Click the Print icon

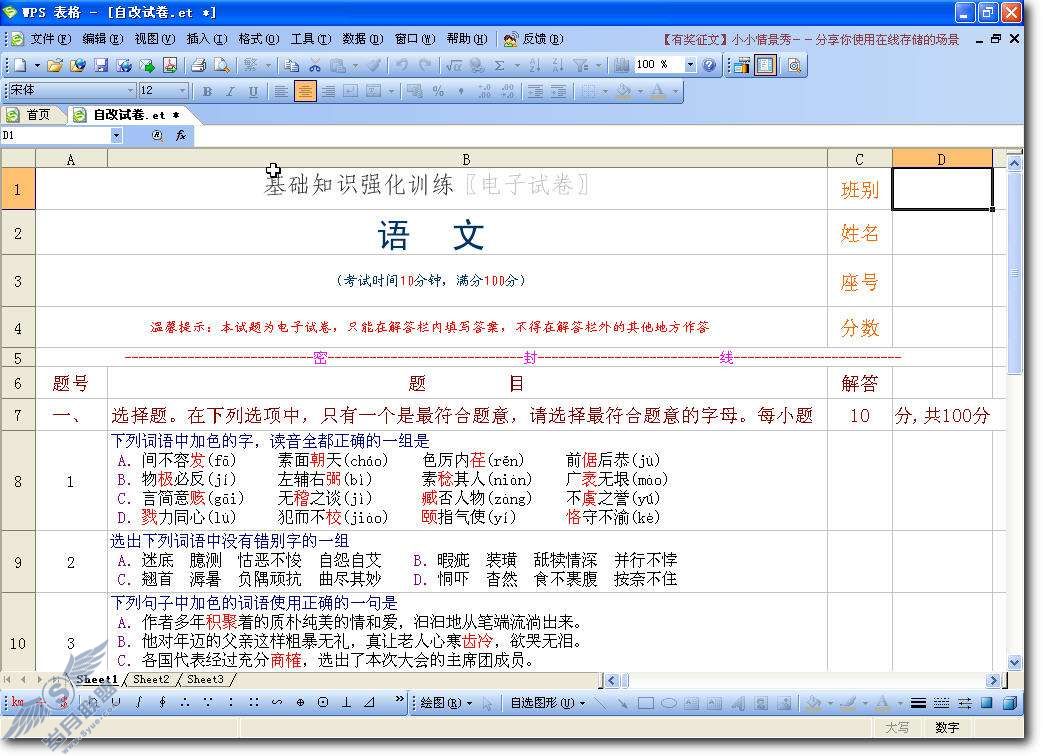[x=198, y=65]
